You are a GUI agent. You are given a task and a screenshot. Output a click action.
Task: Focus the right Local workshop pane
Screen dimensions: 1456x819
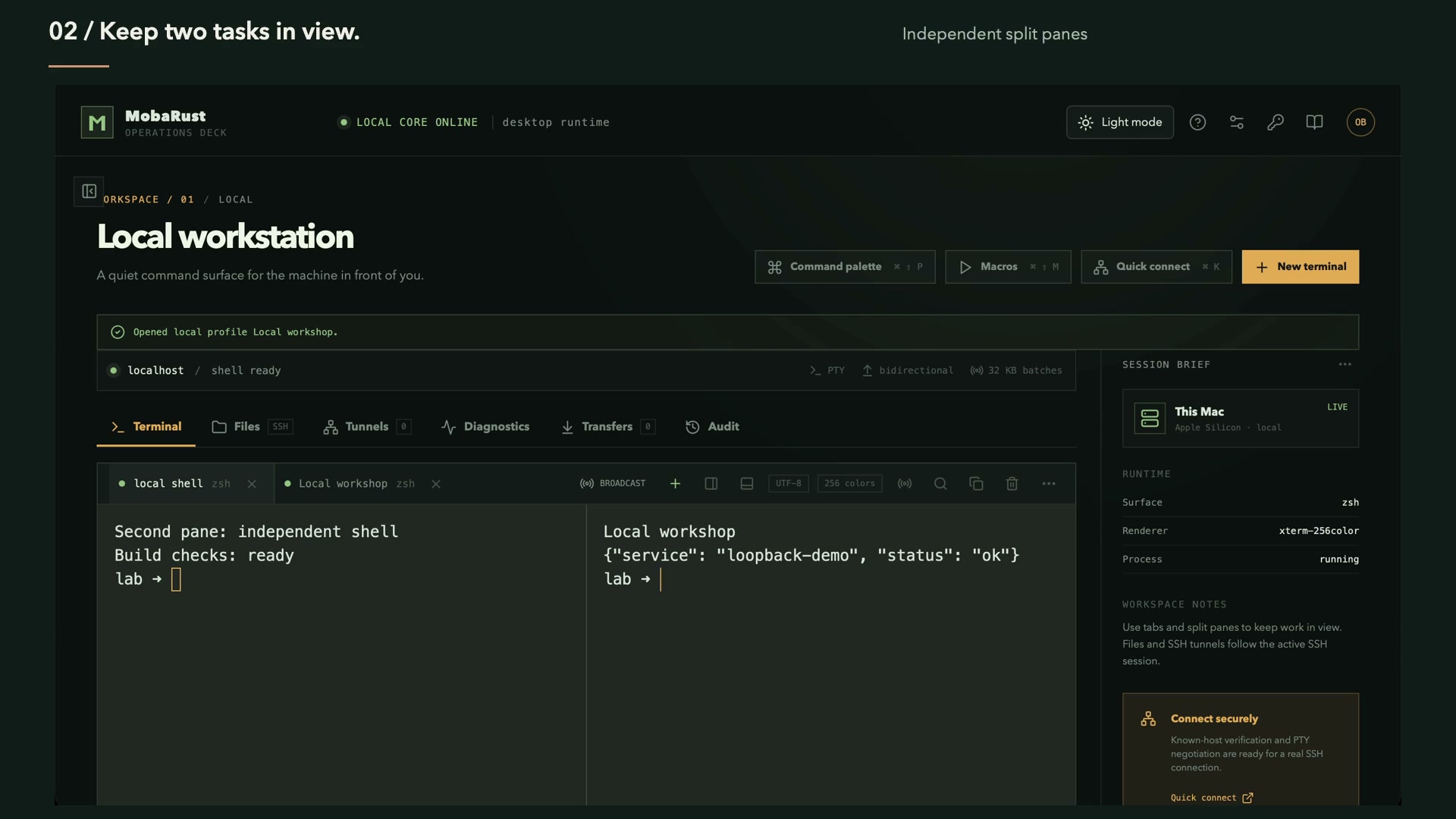click(831, 654)
